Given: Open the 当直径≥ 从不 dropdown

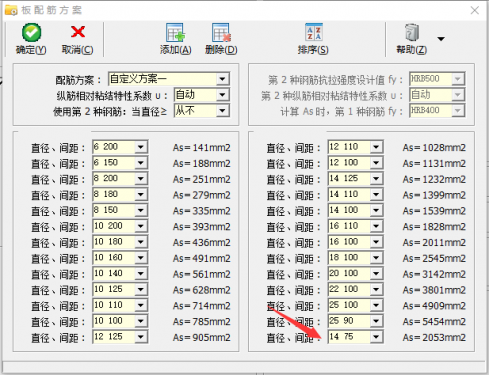Looking at the screenshot, I should [222, 111].
